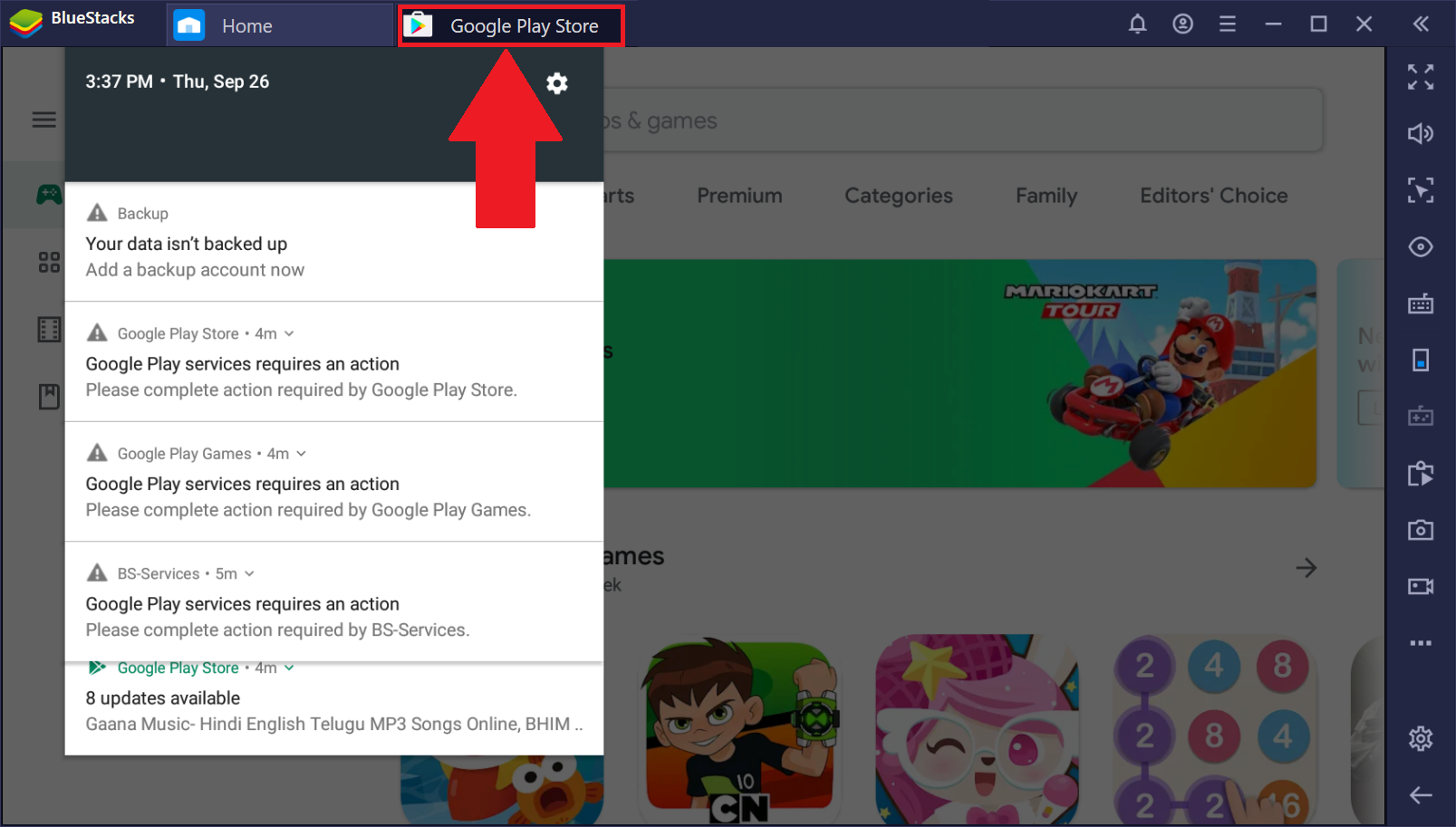This screenshot has width=1456, height=827.
Task: Open the Play Store hamburger menu
Action: pyautogui.click(x=44, y=120)
